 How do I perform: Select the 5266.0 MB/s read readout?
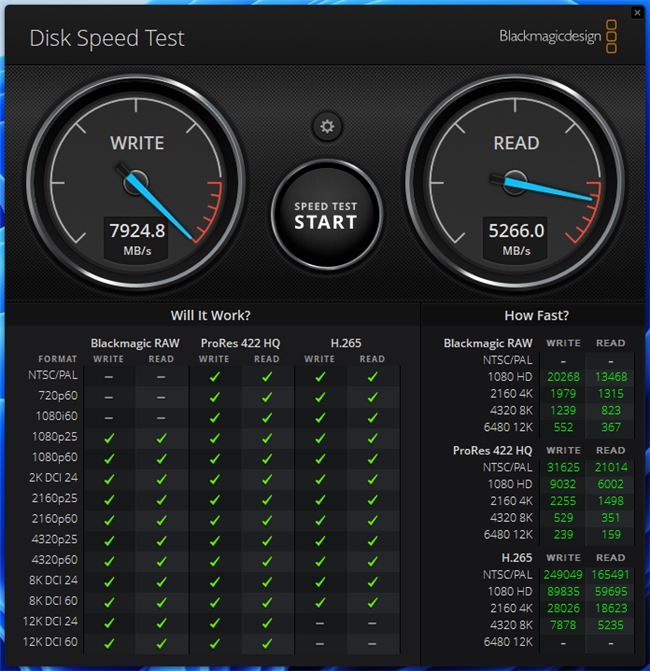[516, 239]
